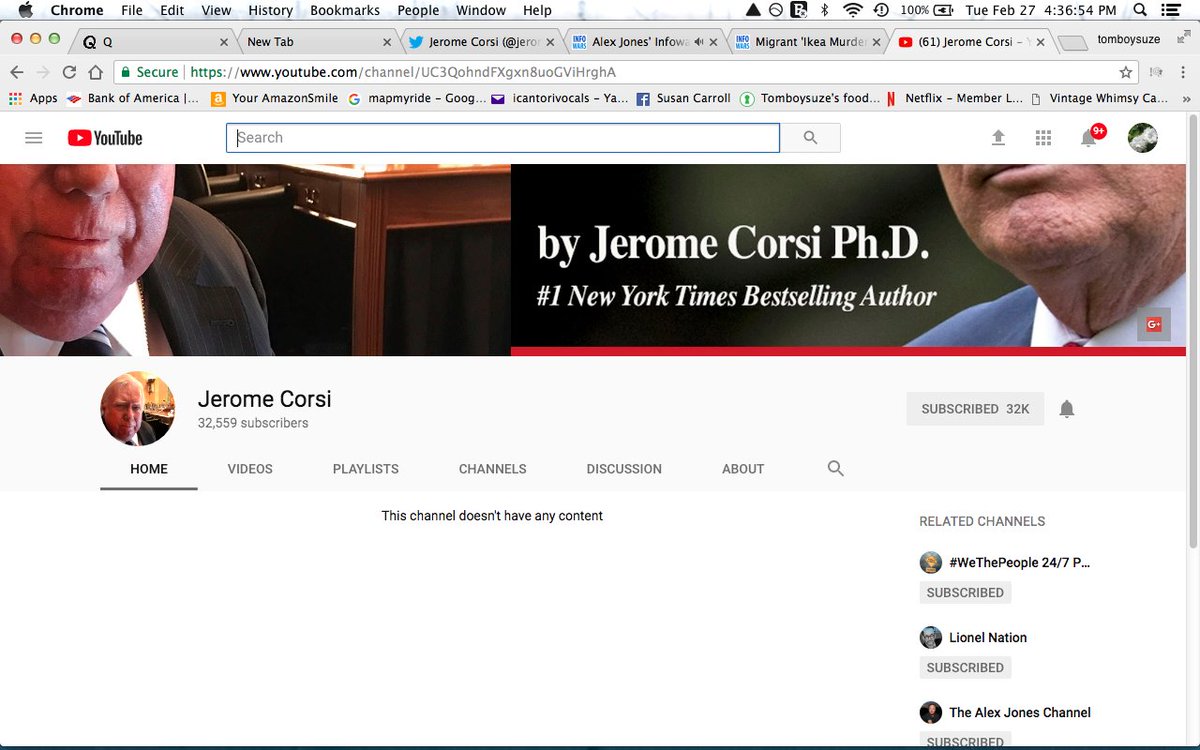The width and height of the screenshot is (1200, 750).
Task: Open Susan Carroll Facebook bookmark
Action: (684, 98)
